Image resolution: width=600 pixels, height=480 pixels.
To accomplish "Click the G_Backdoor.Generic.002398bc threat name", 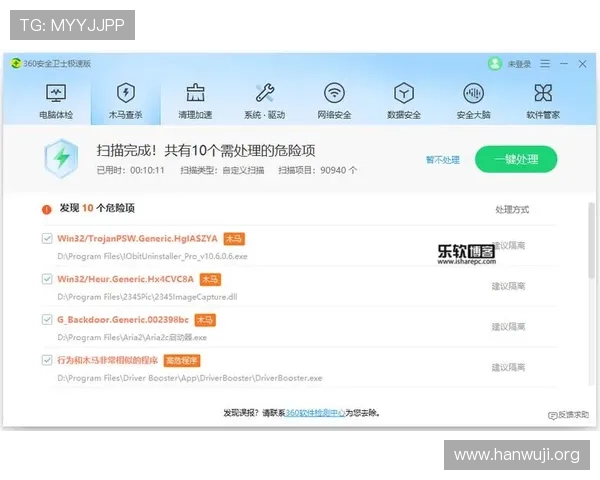I will 123,320.
